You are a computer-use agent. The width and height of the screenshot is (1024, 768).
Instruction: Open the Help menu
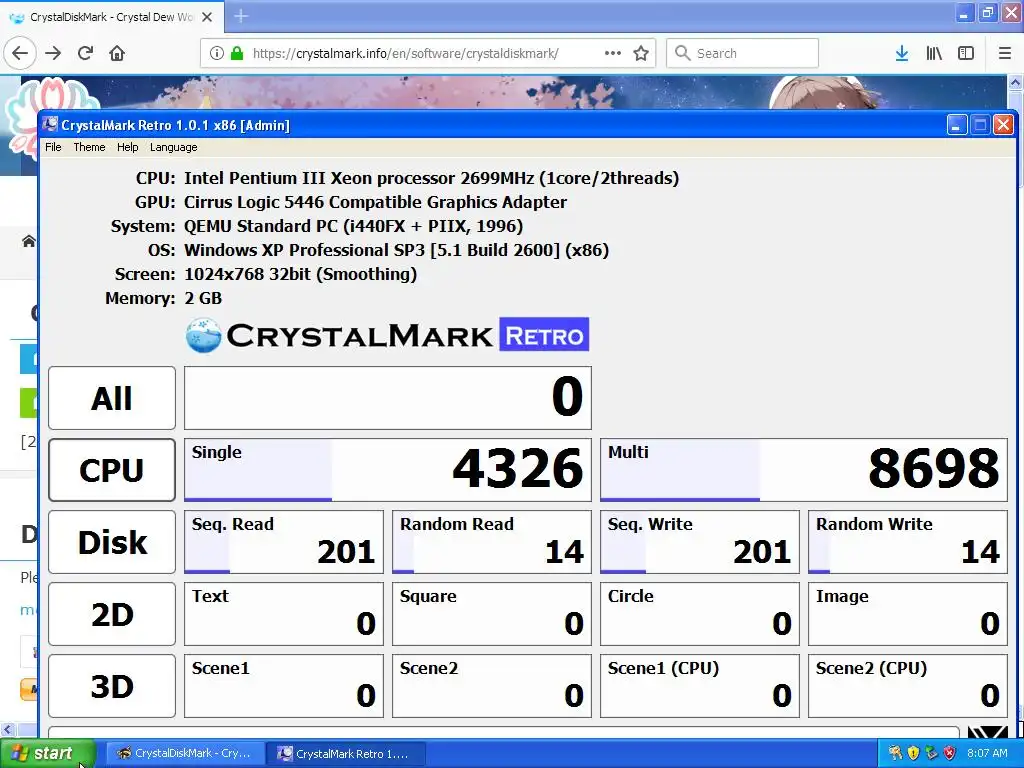127,147
